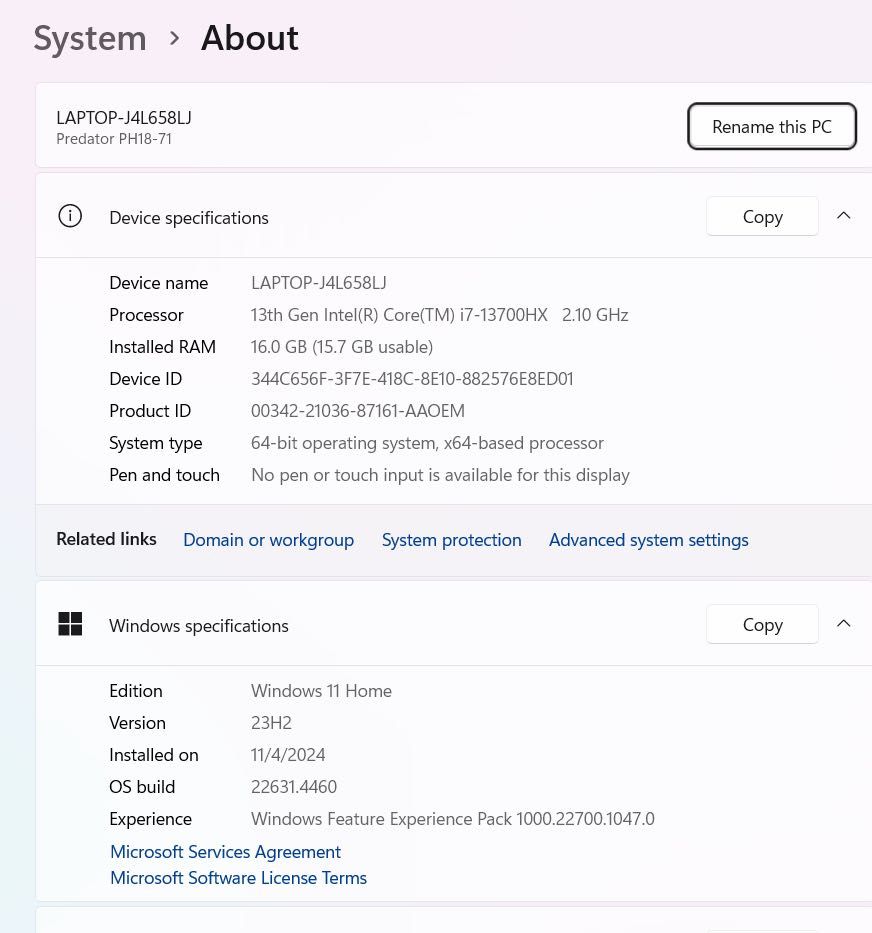872x933 pixels.
Task: Click the breadcrumb chevron after System
Action: point(174,39)
